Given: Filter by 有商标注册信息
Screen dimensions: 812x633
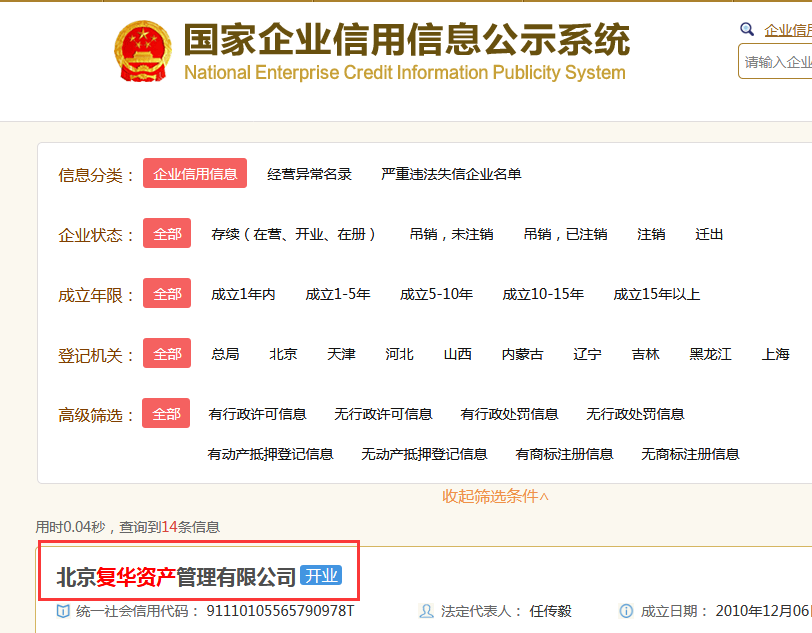Looking at the screenshot, I should tap(564, 454).
